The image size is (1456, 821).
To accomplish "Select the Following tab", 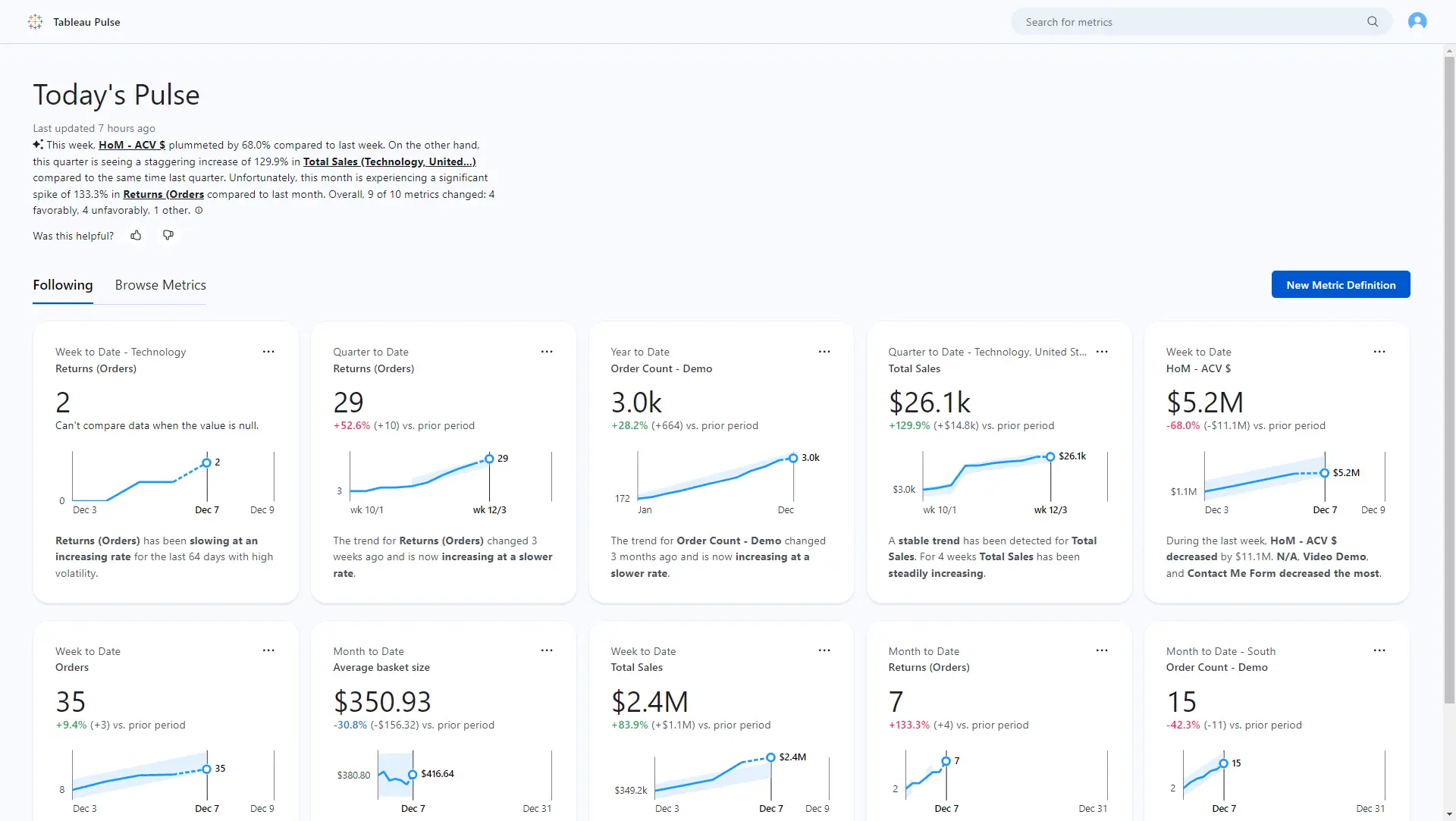I will [x=63, y=285].
